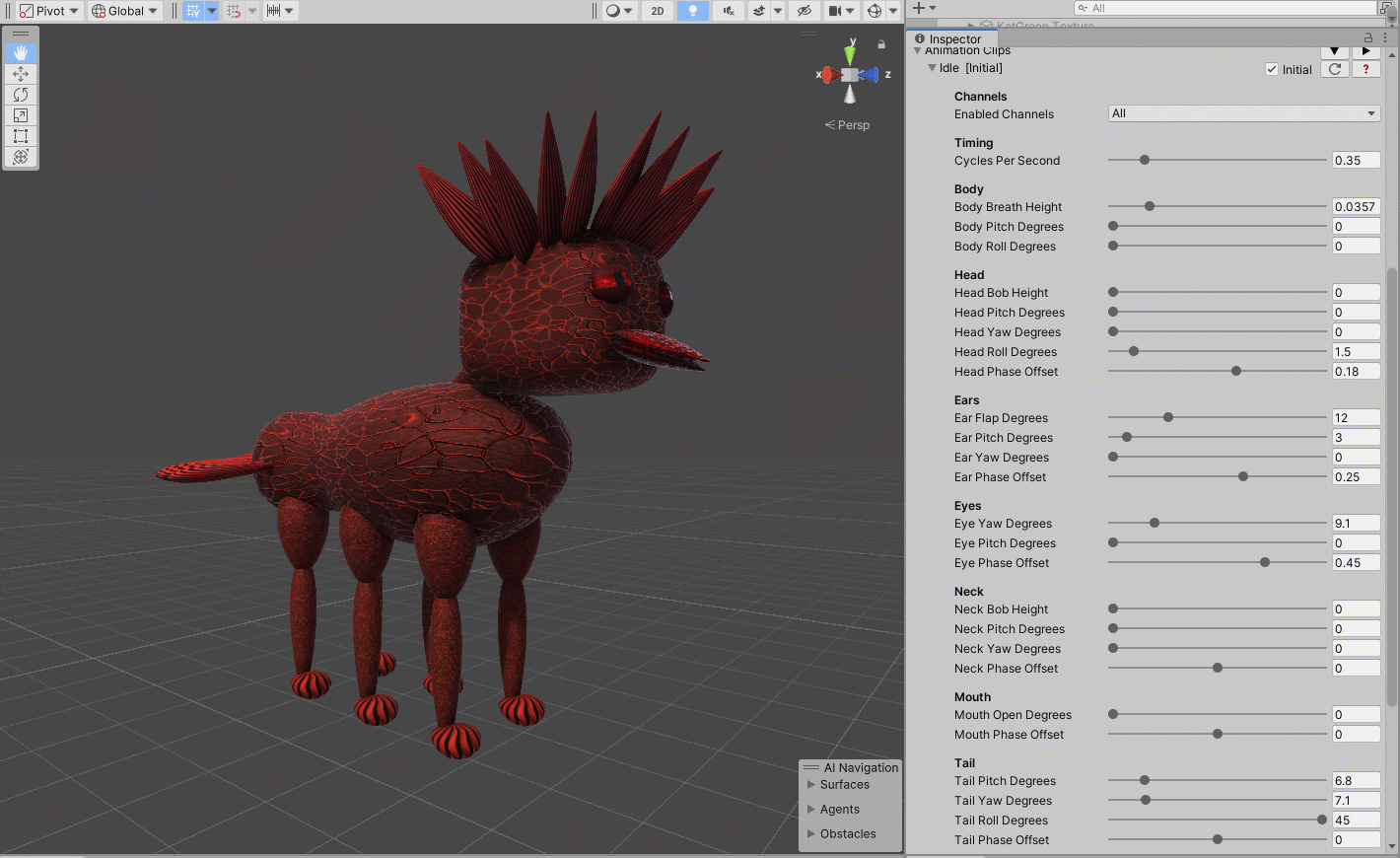
Task: Open scene camera settings icon
Action: [x=841, y=11]
